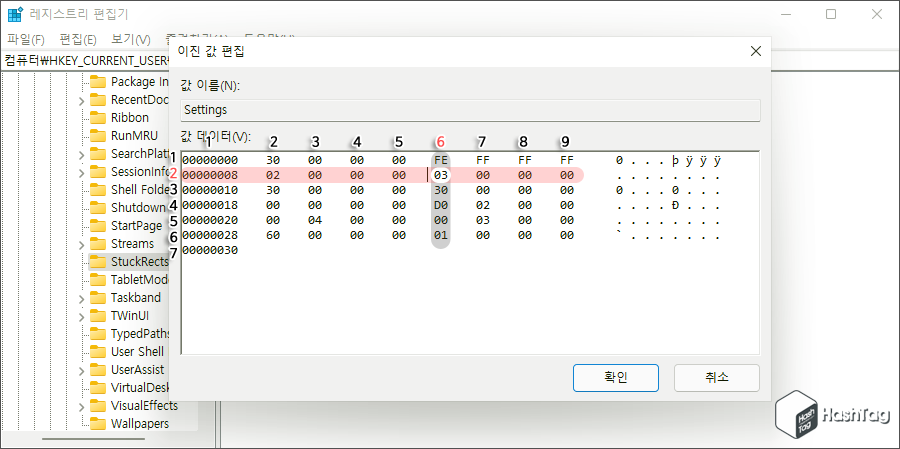Select the Wallpapers folder
900x449 pixels.
pos(139,424)
